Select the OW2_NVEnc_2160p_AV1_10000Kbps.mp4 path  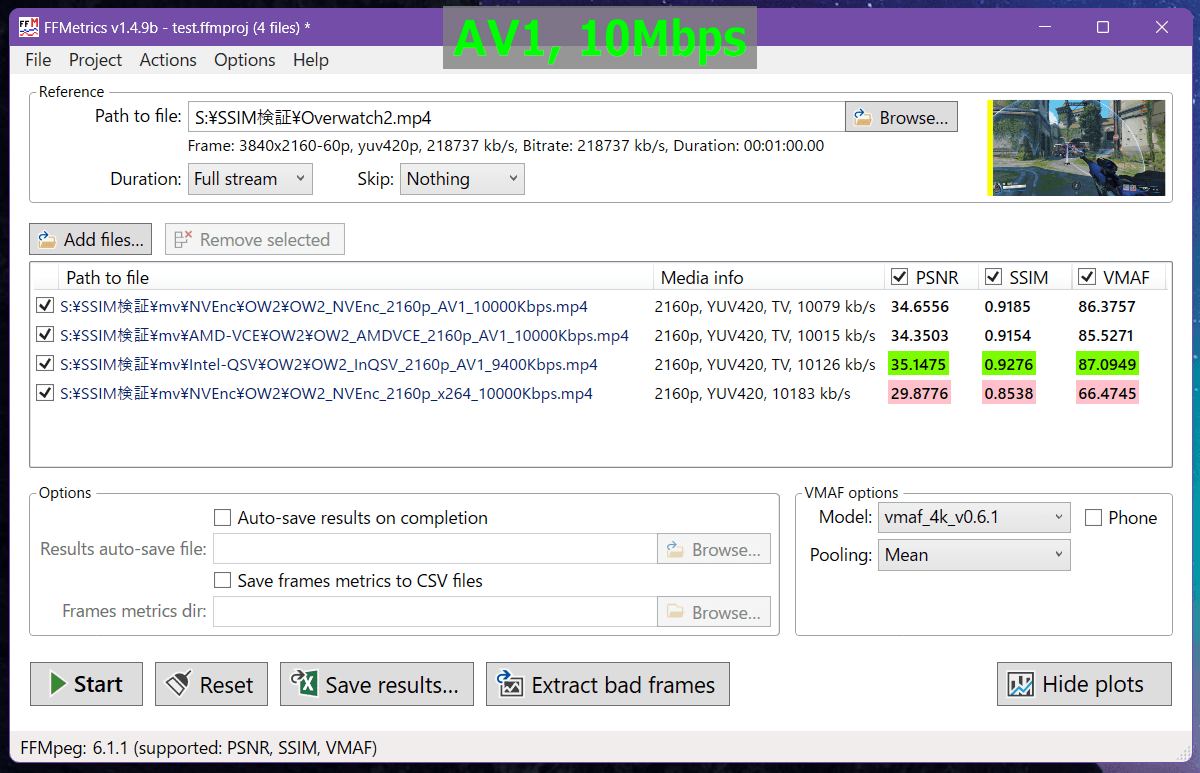click(x=324, y=306)
